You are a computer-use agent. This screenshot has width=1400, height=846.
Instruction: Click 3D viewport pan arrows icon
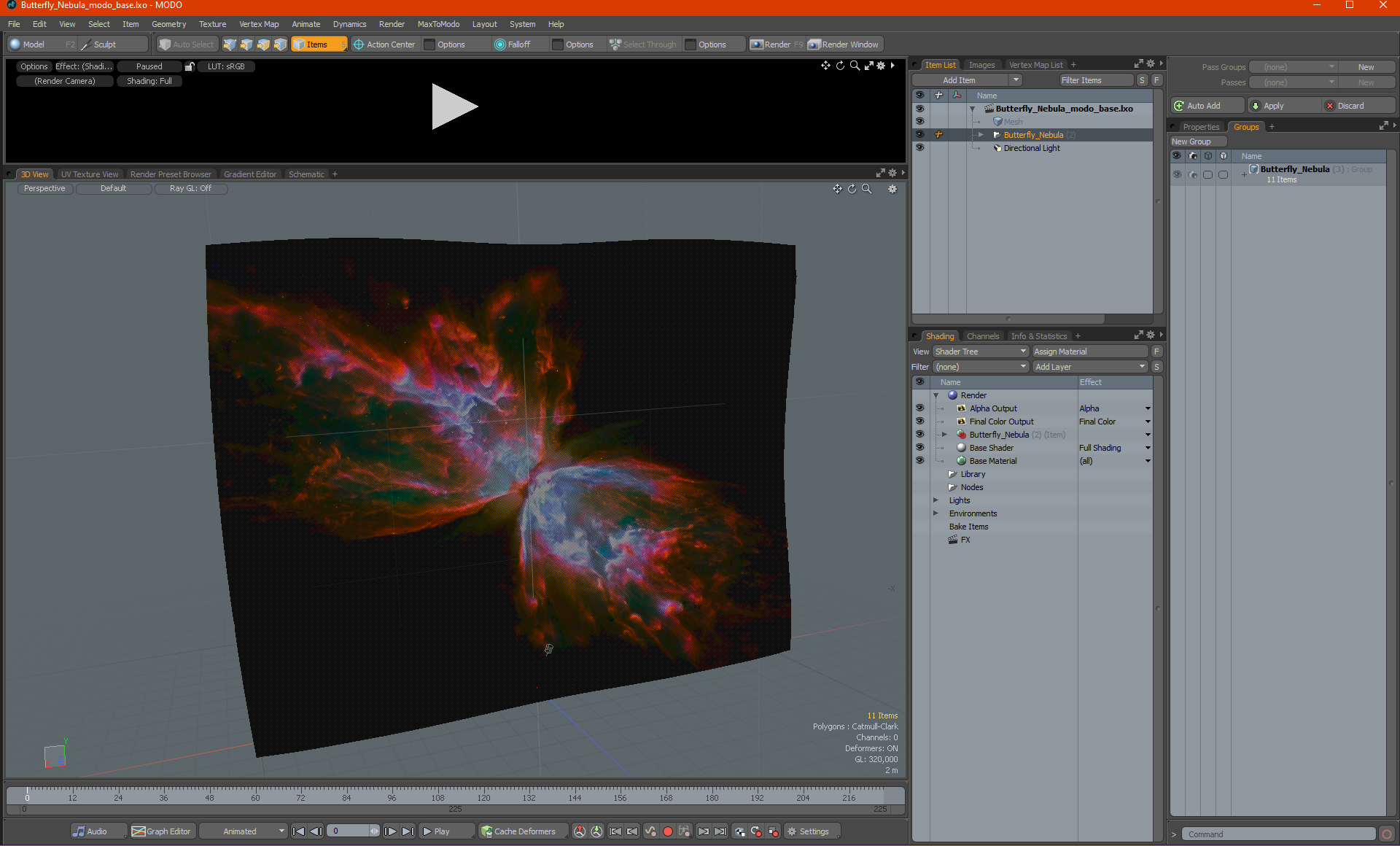(x=837, y=189)
